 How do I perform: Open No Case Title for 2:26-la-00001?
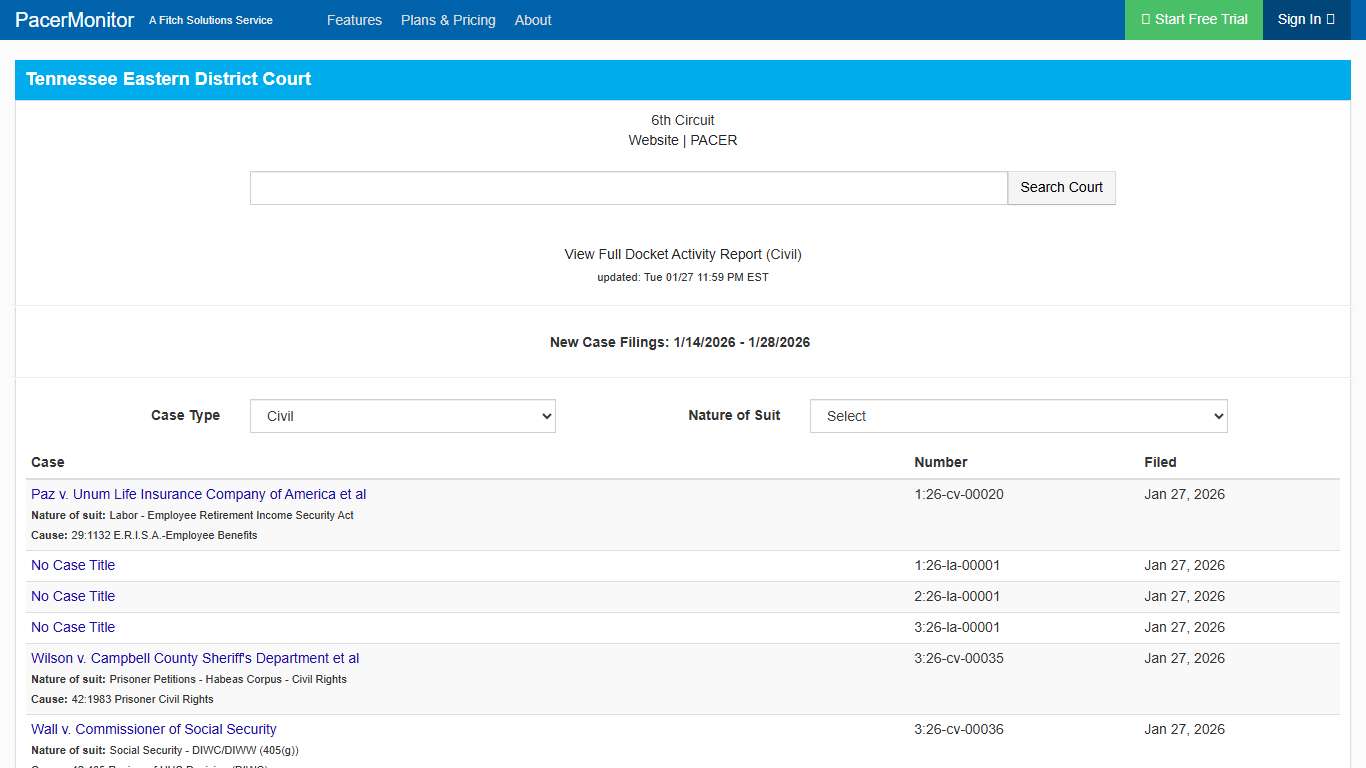pyautogui.click(x=73, y=596)
